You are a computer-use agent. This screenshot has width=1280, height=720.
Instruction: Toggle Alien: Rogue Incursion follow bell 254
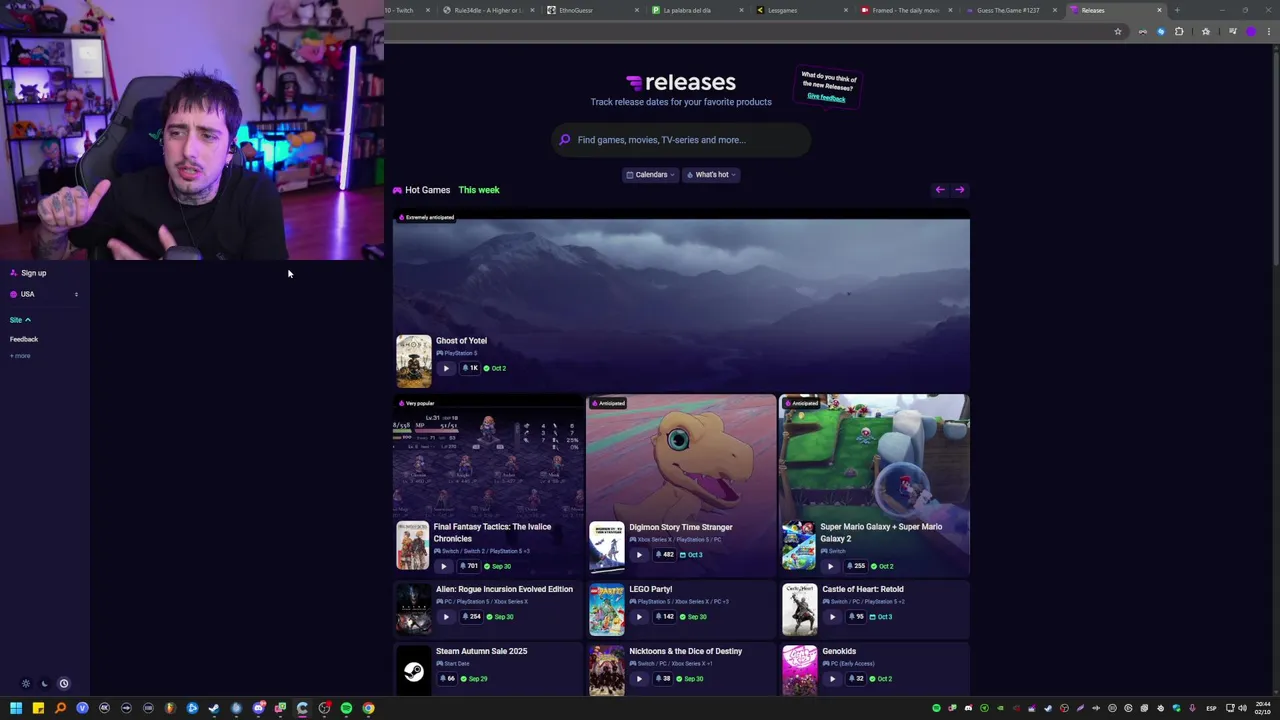[x=471, y=617]
